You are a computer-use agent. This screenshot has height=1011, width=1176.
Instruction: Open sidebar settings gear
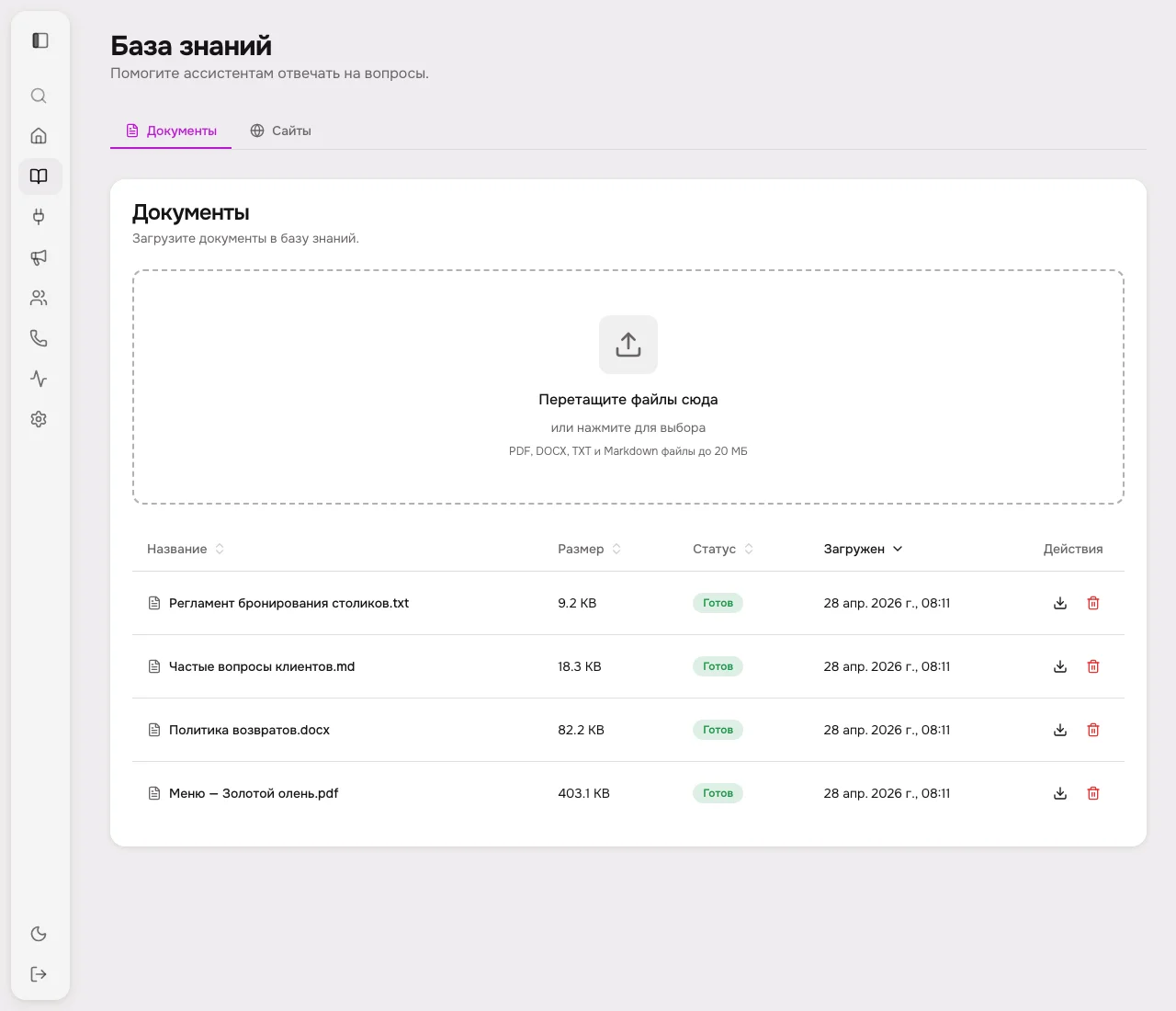tap(39, 419)
